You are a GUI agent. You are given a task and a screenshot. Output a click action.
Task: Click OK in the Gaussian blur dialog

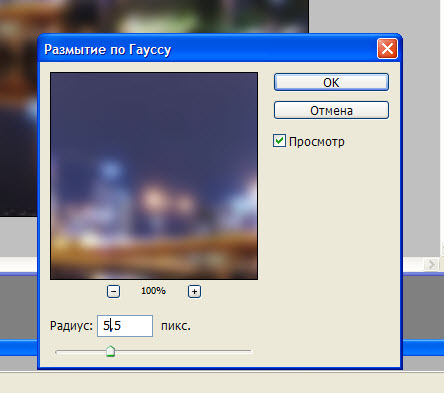pyautogui.click(x=331, y=82)
